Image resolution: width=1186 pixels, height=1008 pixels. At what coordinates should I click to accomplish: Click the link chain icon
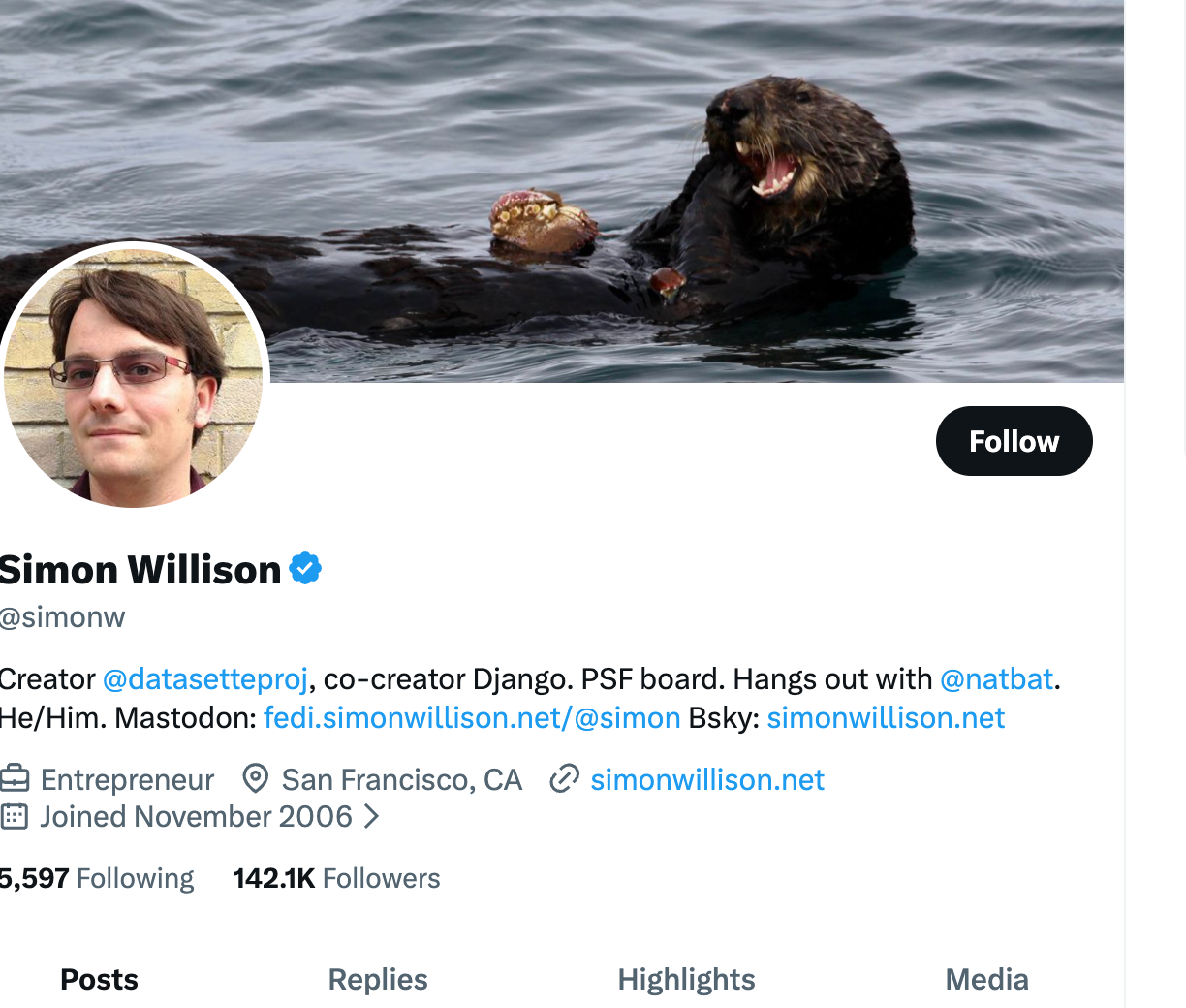coord(564,778)
